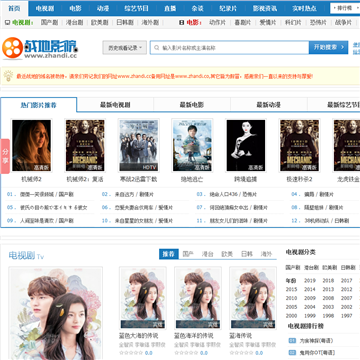Open year 2019 under 电视剧分类

310,281
